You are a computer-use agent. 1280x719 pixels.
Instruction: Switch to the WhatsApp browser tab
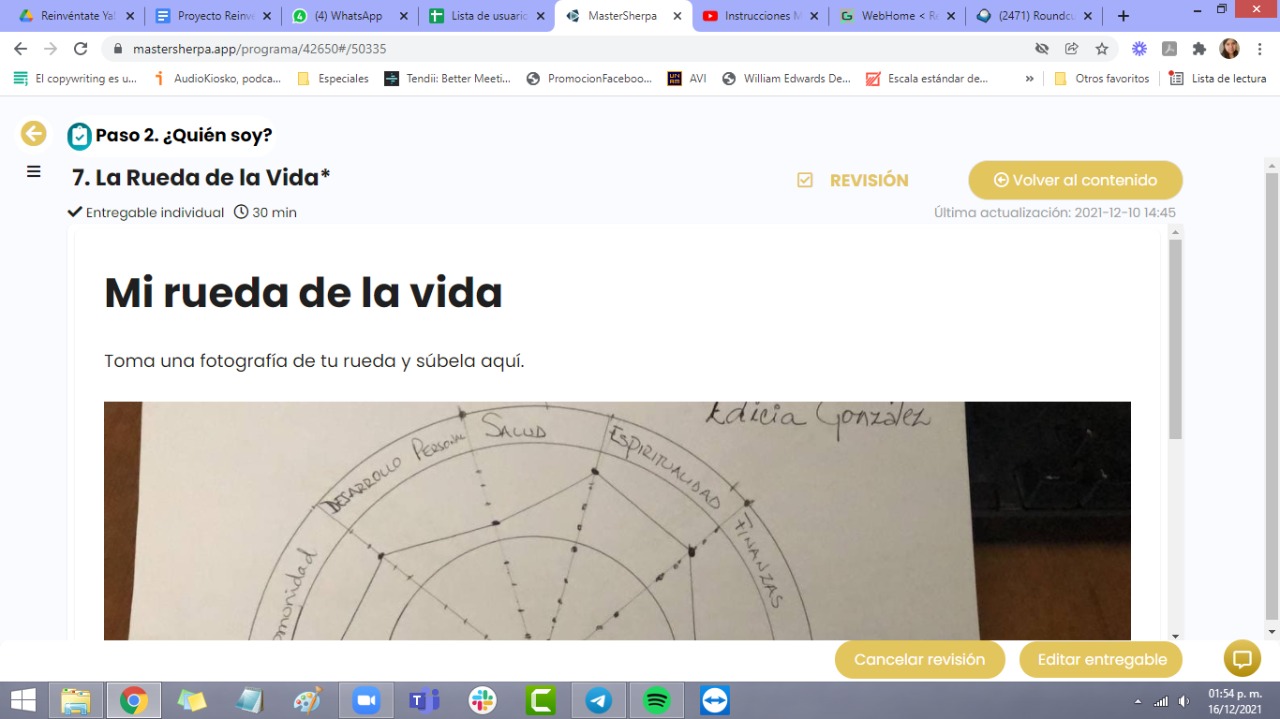pyautogui.click(x=350, y=16)
